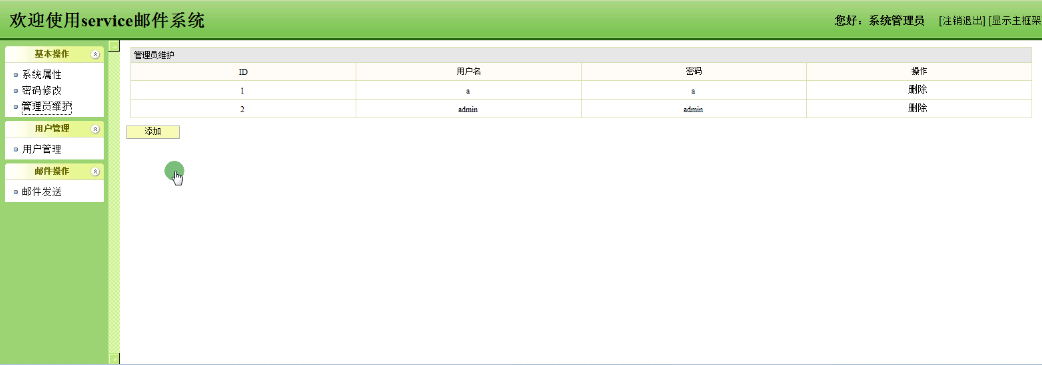1042x365 pixels.
Task: Click the ID column header
Action: pos(243,71)
